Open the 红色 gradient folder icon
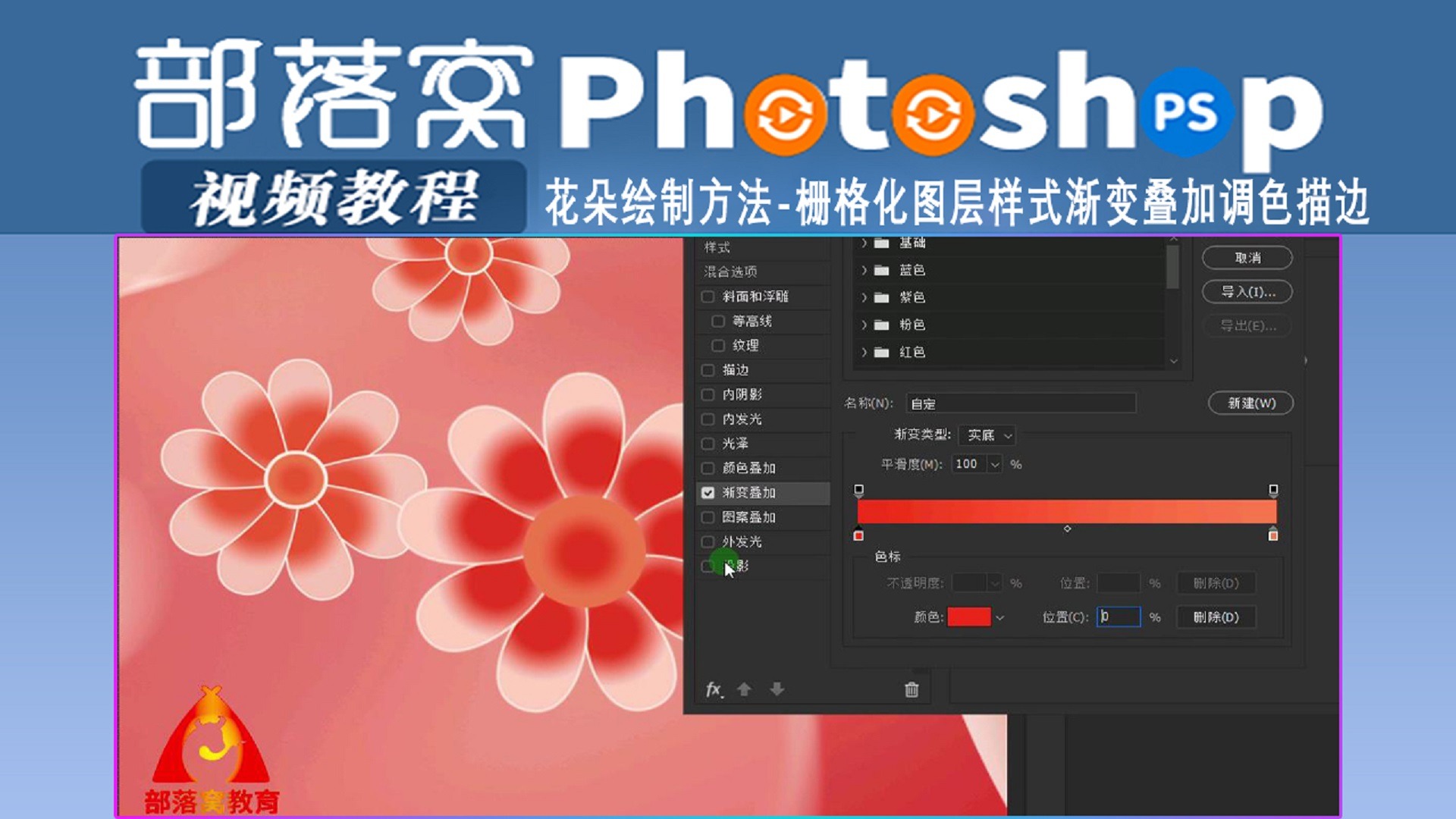This screenshot has height=819, width=1456. pyautogui.click(x=881, y=352)
